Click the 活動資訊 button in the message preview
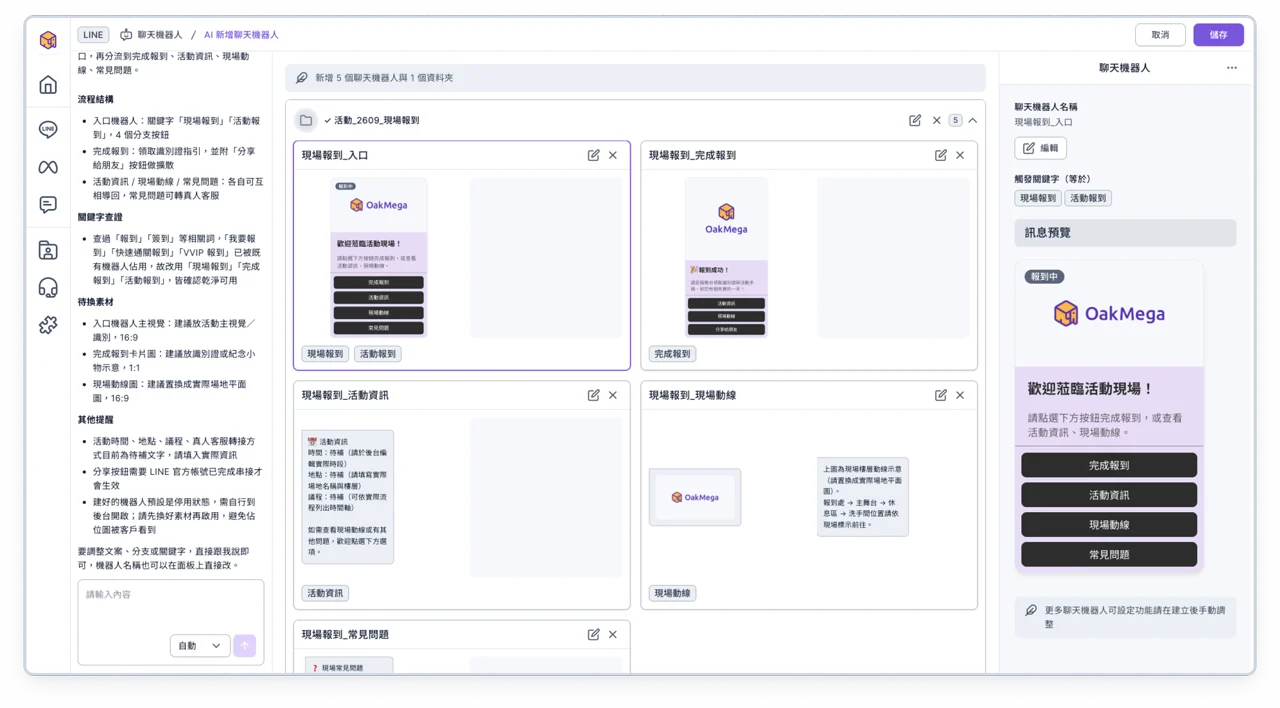Viewport: 1280px width, 708px height. (x=1109, y=495)
